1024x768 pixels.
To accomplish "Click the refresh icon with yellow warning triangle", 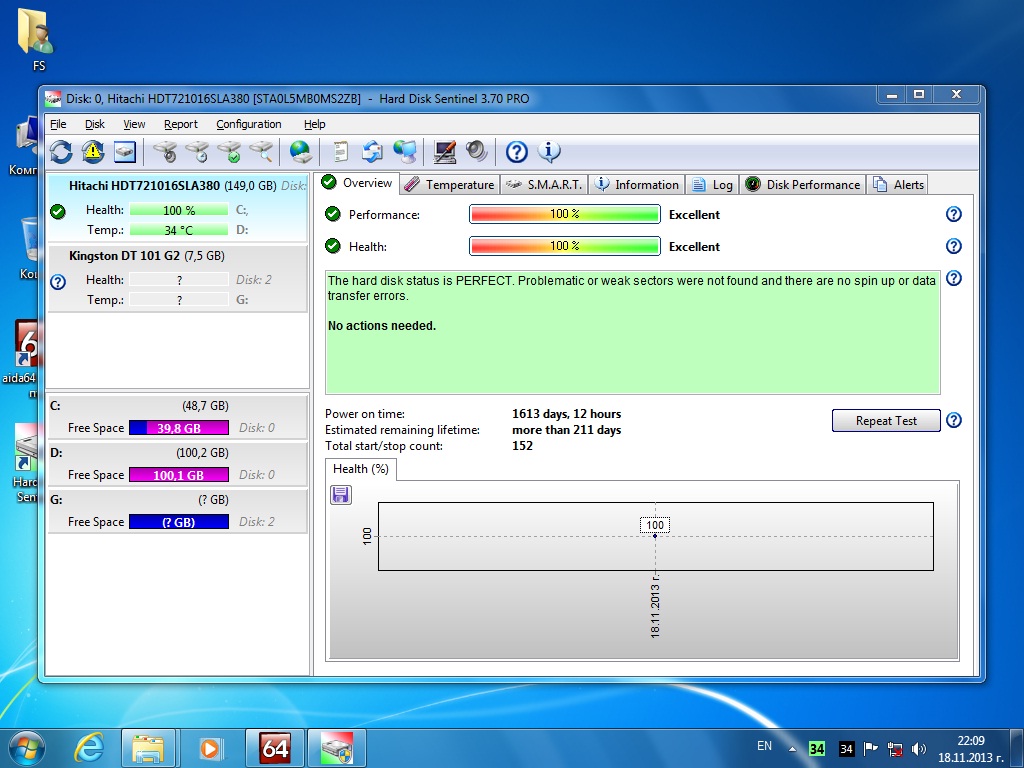I will click(93, 152).
